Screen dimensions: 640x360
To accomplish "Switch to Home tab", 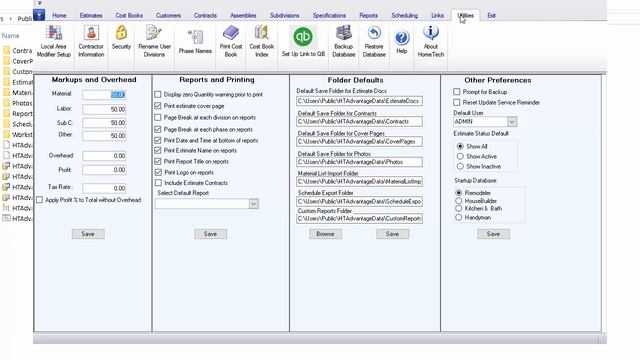I will tap(59, 16).
